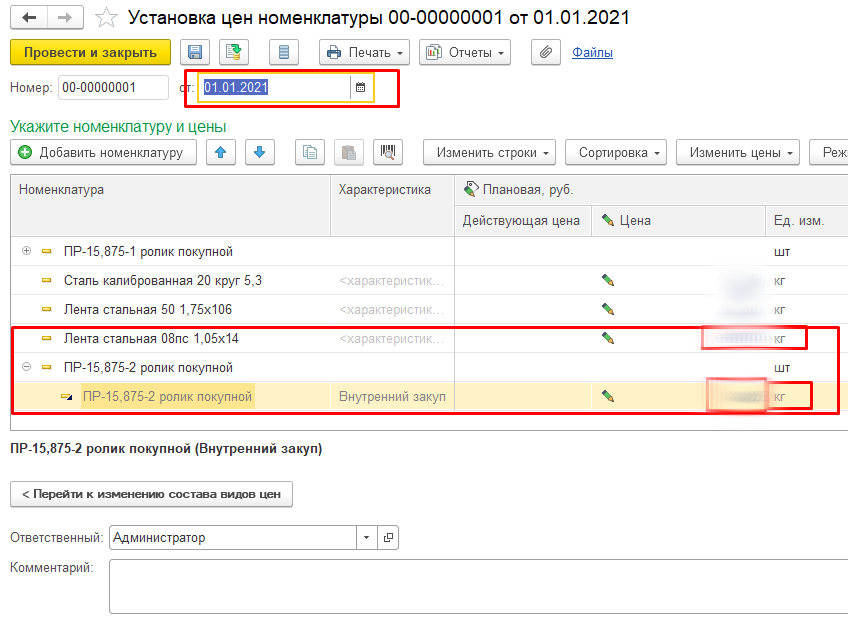Open the Файлы link
This screenshot has width=848, height=622.
click(592, 52)
